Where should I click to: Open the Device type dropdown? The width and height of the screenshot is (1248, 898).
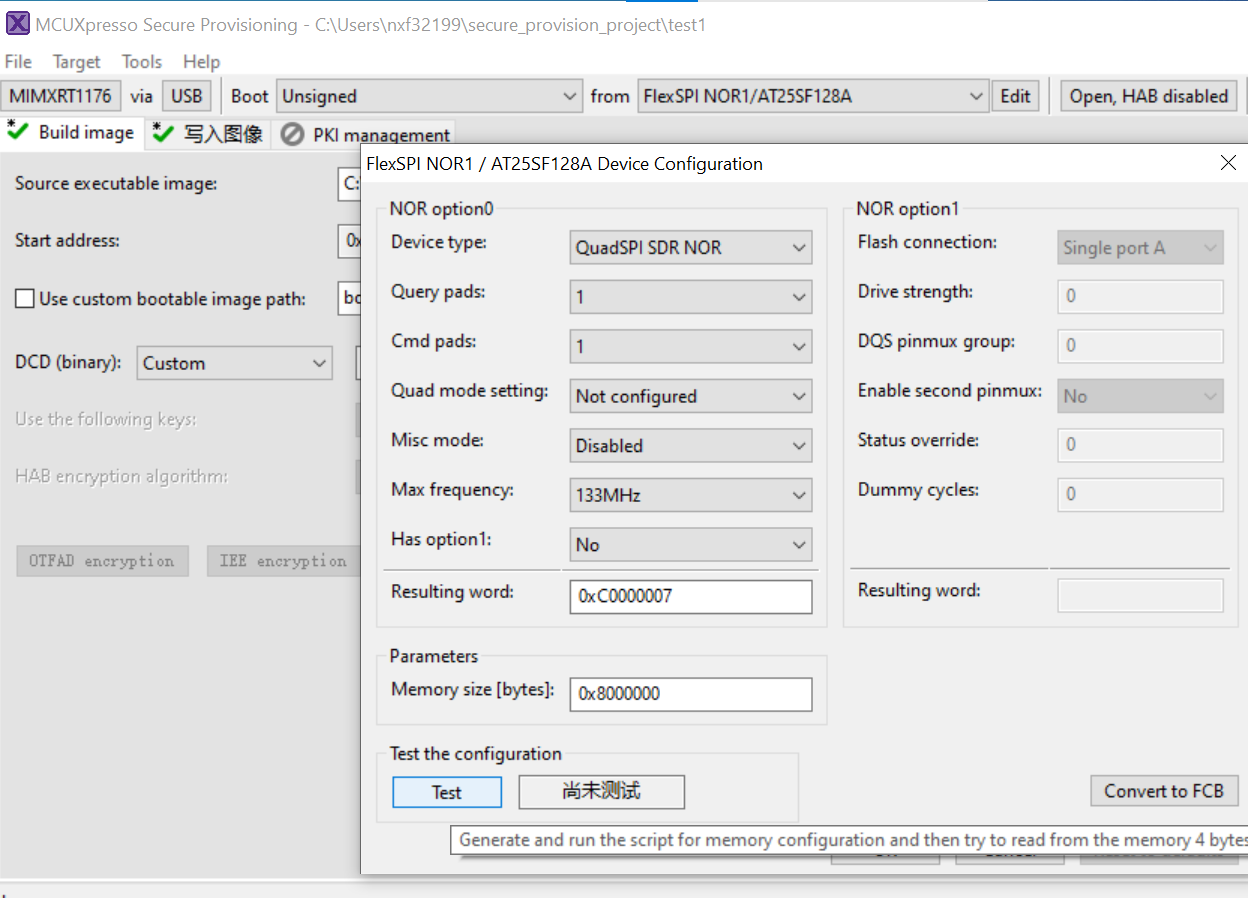click(x=799, y=247)
